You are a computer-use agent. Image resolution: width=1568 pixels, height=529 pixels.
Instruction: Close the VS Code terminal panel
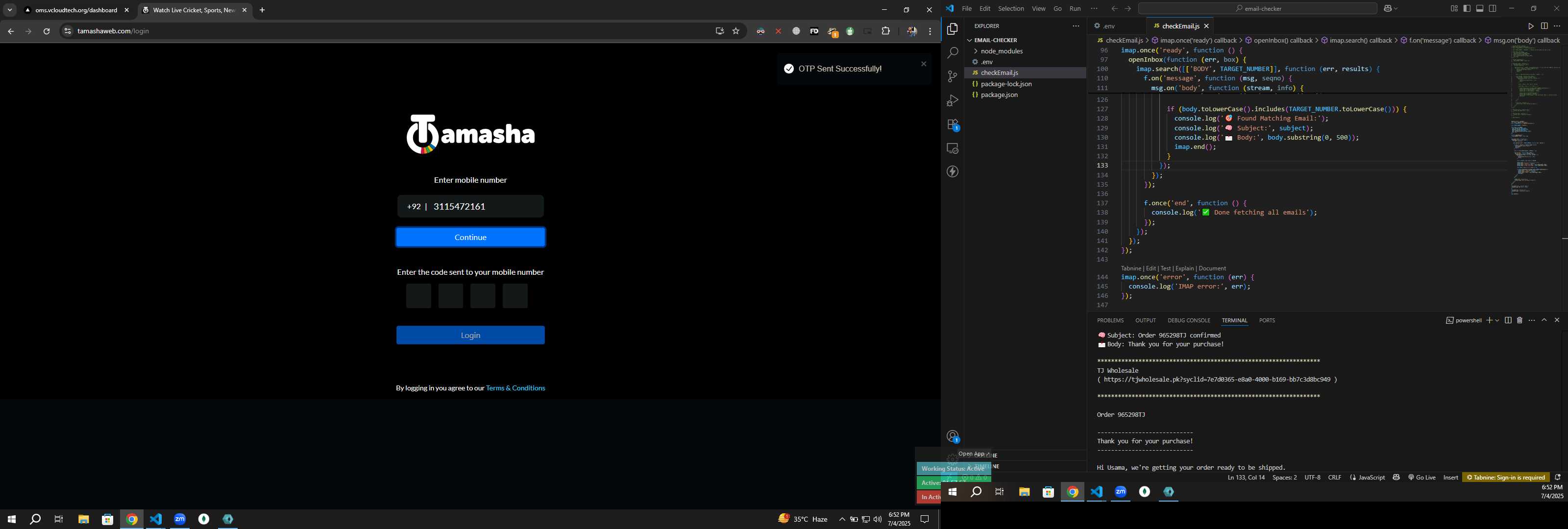click(x=1557, y=320)
